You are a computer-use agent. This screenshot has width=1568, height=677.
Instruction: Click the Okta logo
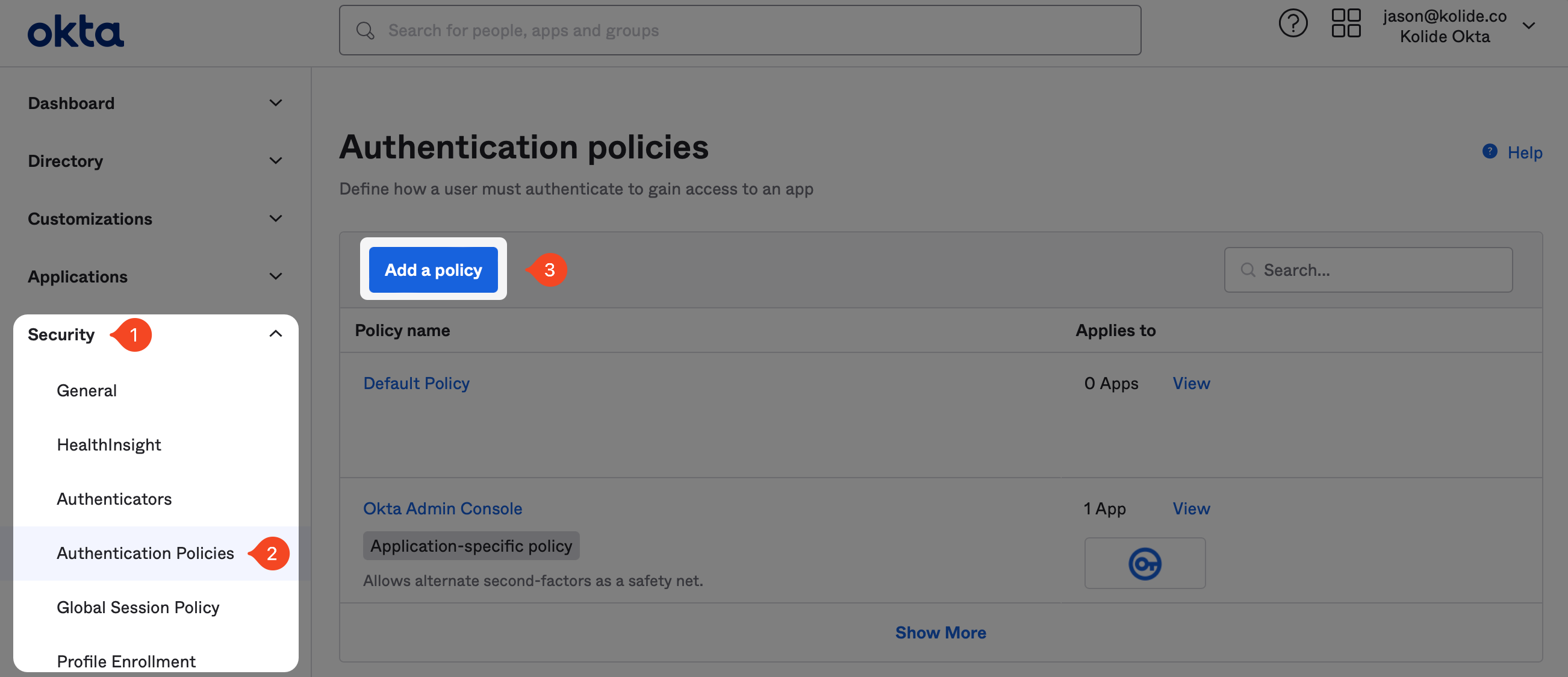[x=75, y=32]
